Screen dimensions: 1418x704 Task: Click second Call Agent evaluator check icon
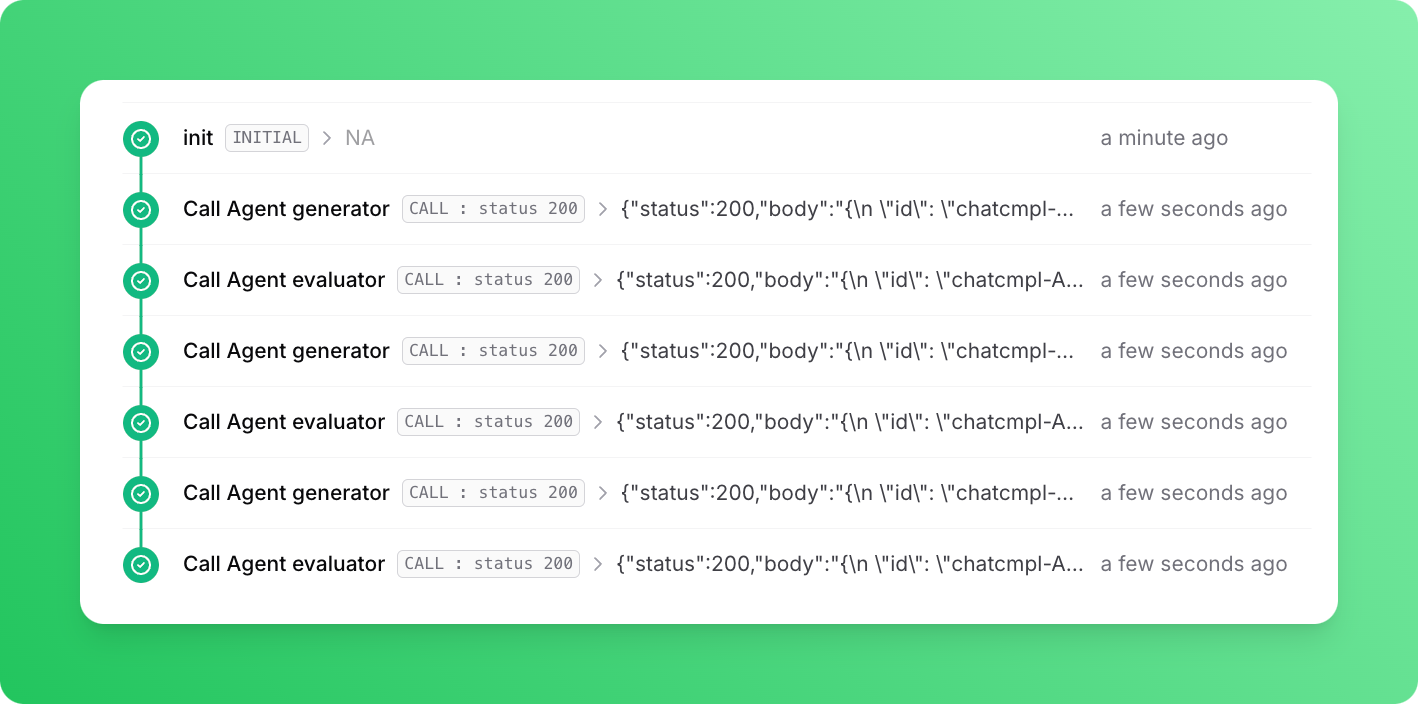click(x=141, y=422)
